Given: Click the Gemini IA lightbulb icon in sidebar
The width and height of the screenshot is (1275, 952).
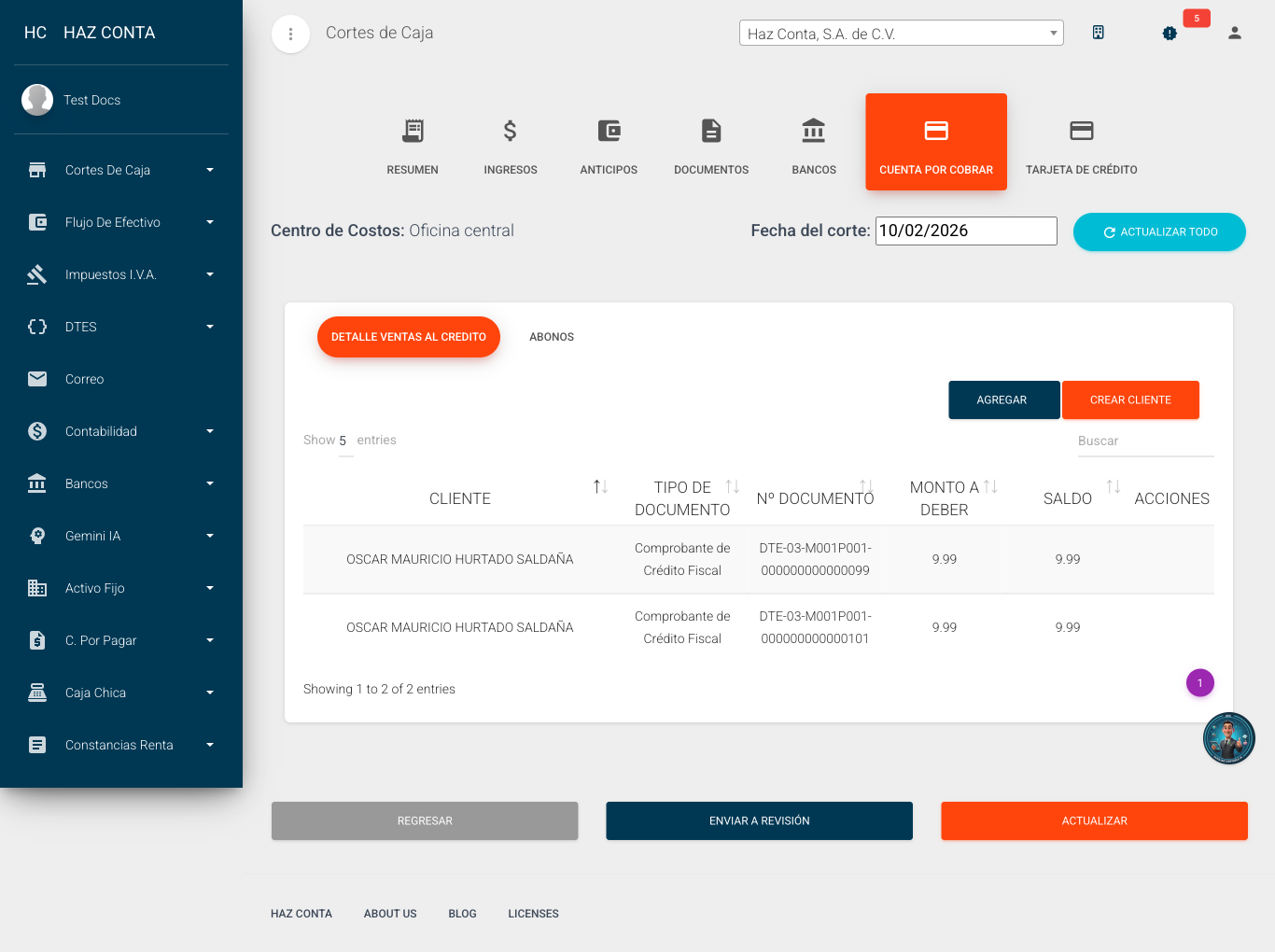Looking at the screenshot, I should tap(36, 536).
